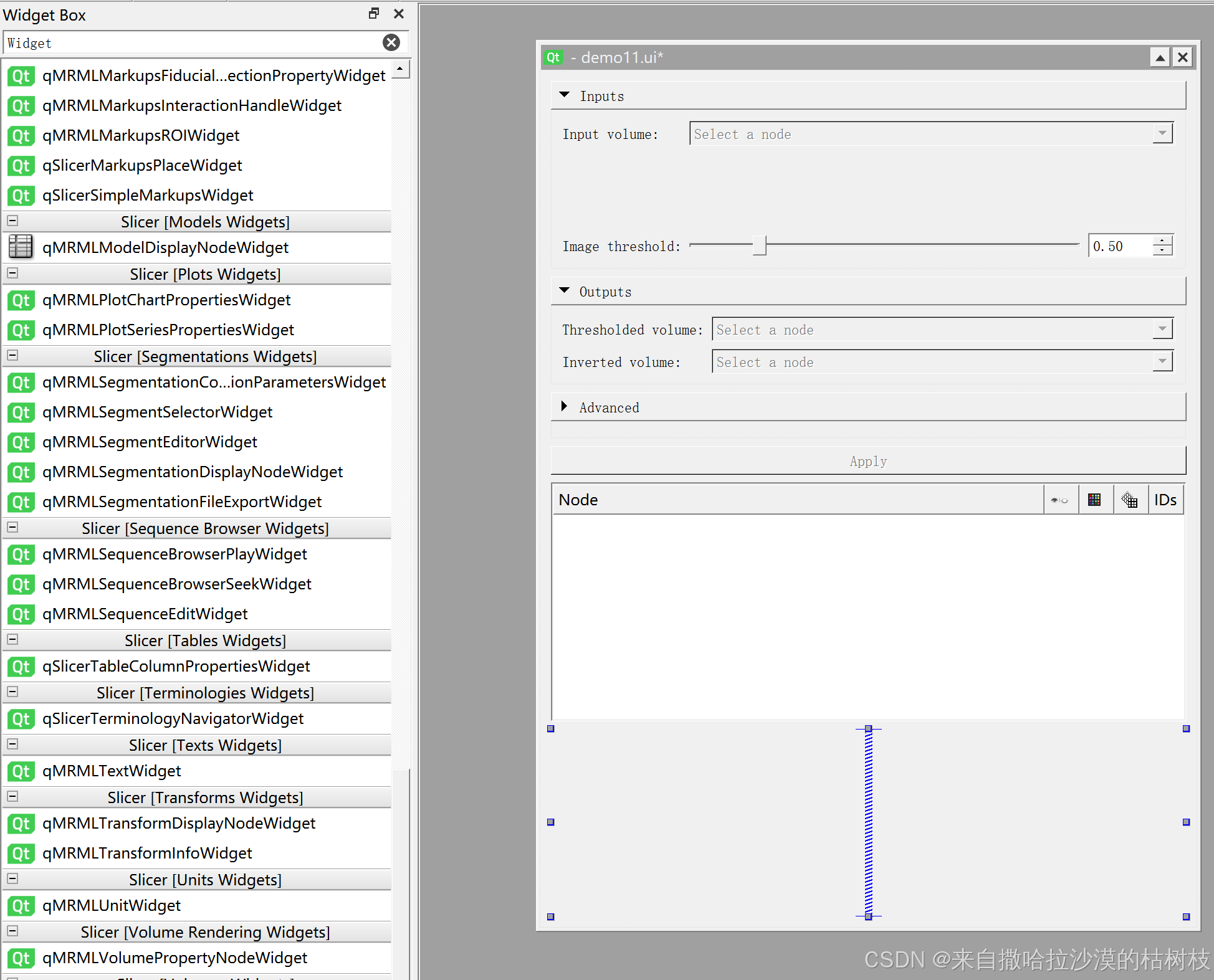This screenshot has width=1214, height=980.
Task: Select the qMRMLVolumePropertyNodeWidget Qt icon
Action: click(21, 958)
